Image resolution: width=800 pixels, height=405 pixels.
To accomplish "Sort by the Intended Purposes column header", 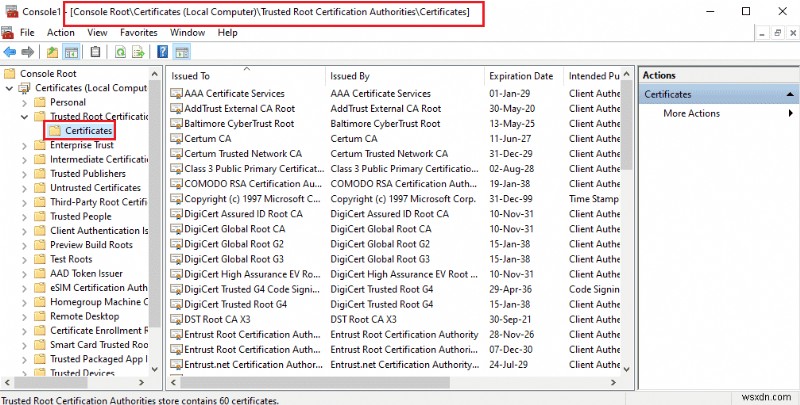I will pyautogui.click(x=592, y=76).
